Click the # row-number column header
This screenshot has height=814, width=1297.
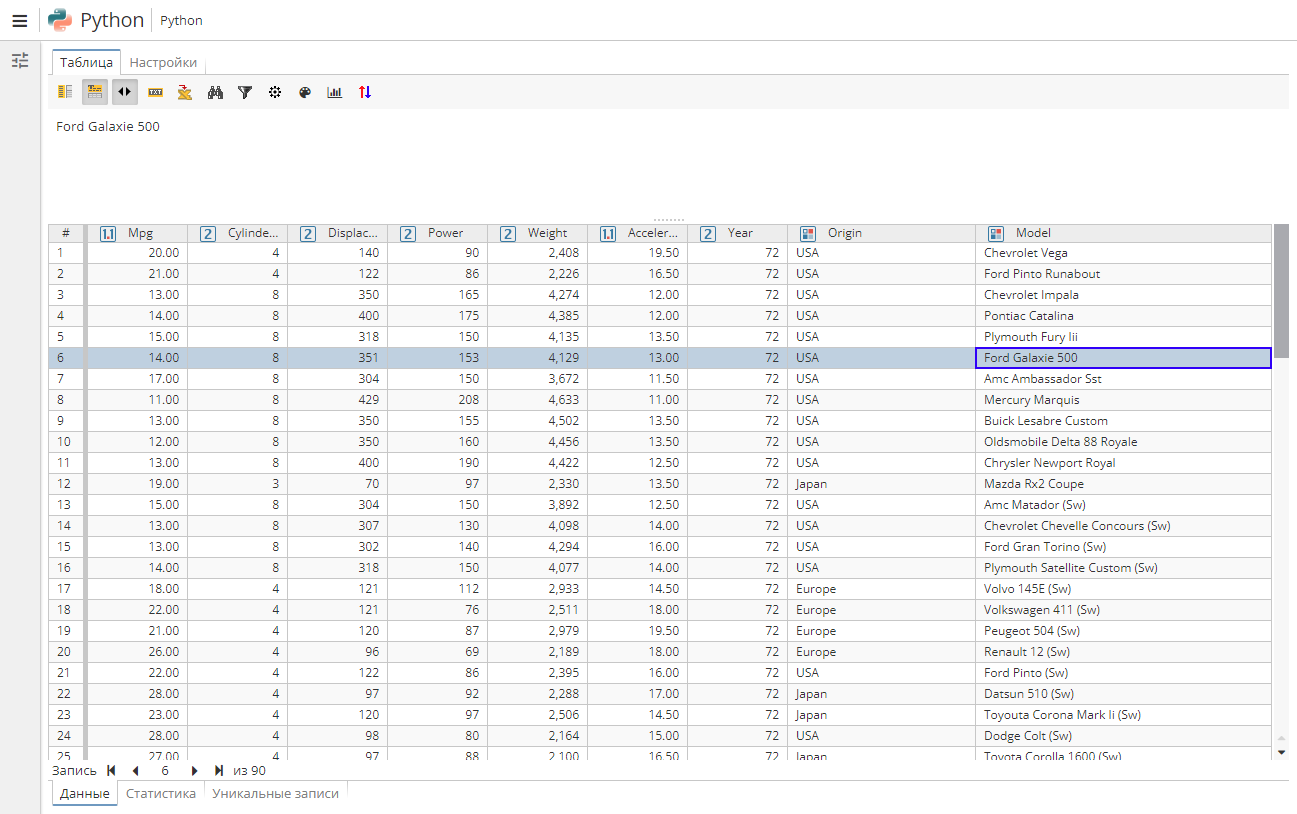[66, 233]
